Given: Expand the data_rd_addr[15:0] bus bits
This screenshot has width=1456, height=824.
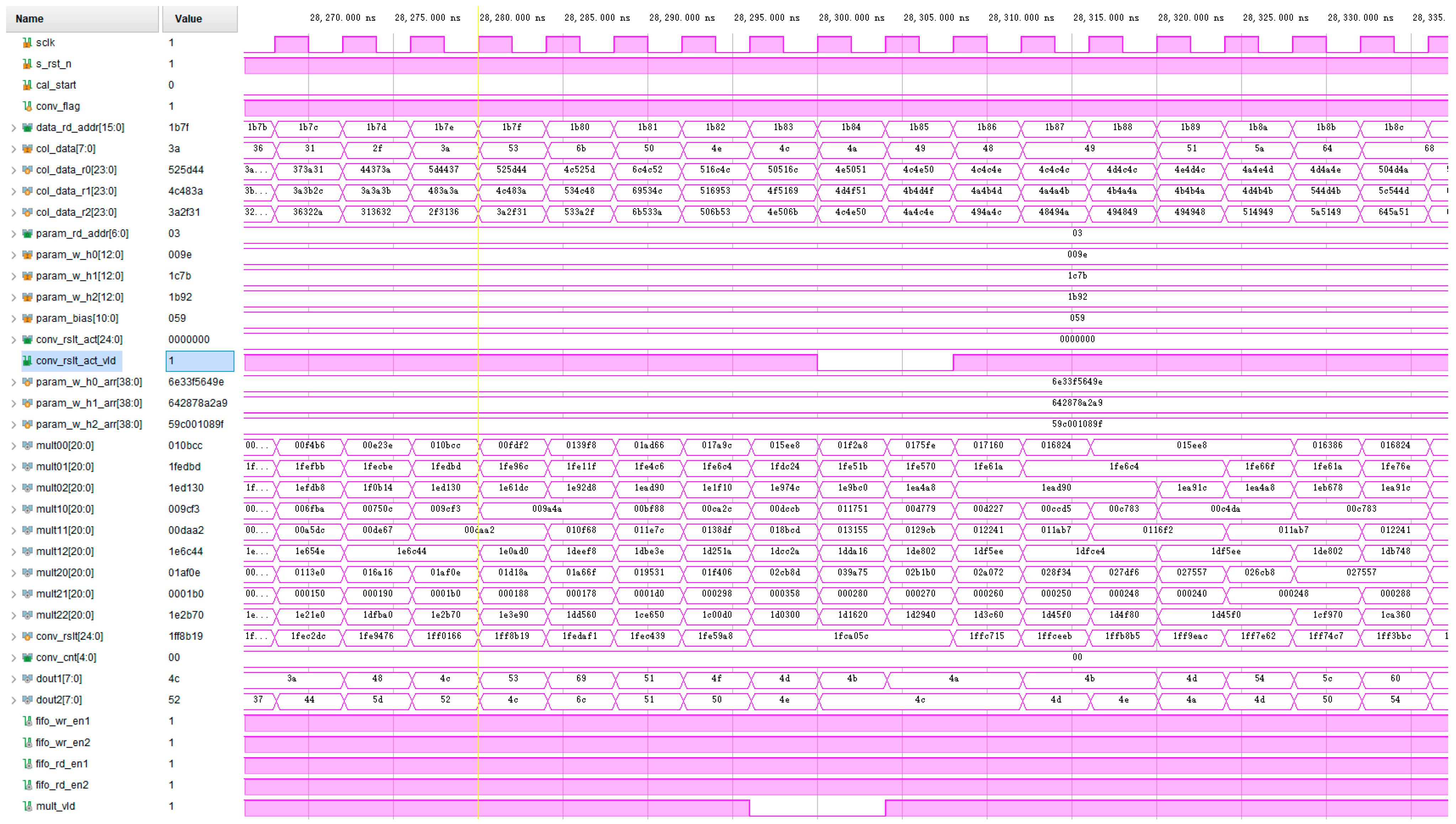Looking at the screenshot, I should tap(14, 127).
